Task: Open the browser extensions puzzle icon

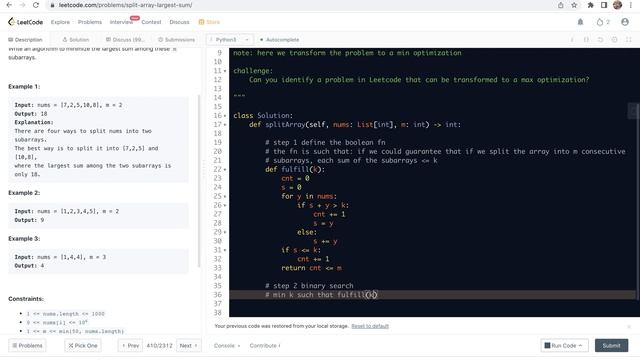Action: 591,5
